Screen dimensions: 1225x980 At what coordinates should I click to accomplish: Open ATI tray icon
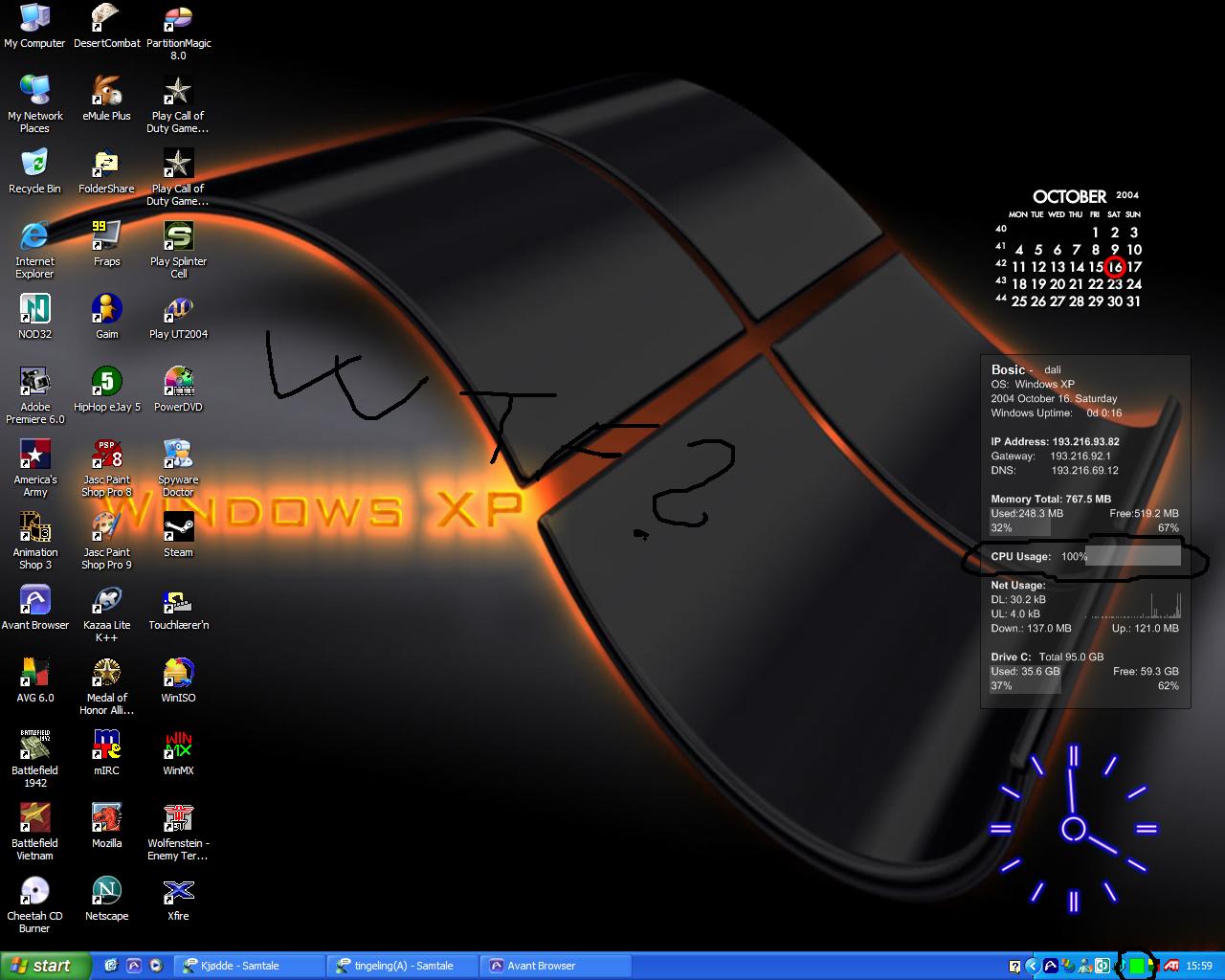pos(1170,966)
